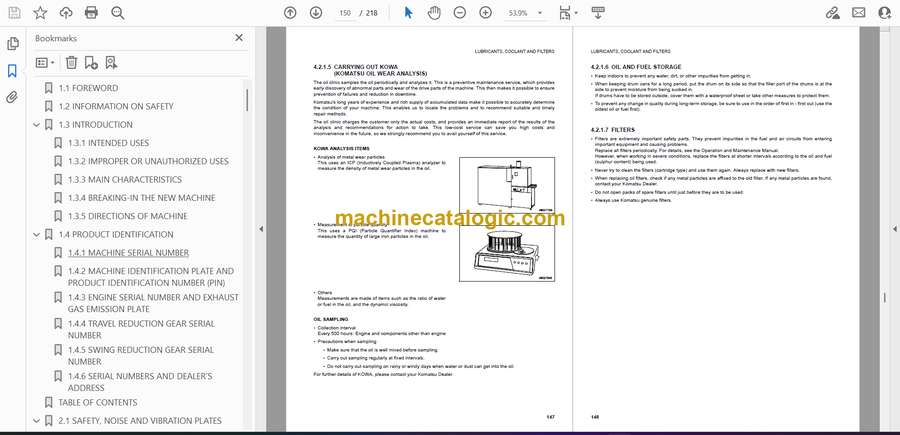Go to previous page arrow
This screenshot has width=900, height=435.
(290, 13)
